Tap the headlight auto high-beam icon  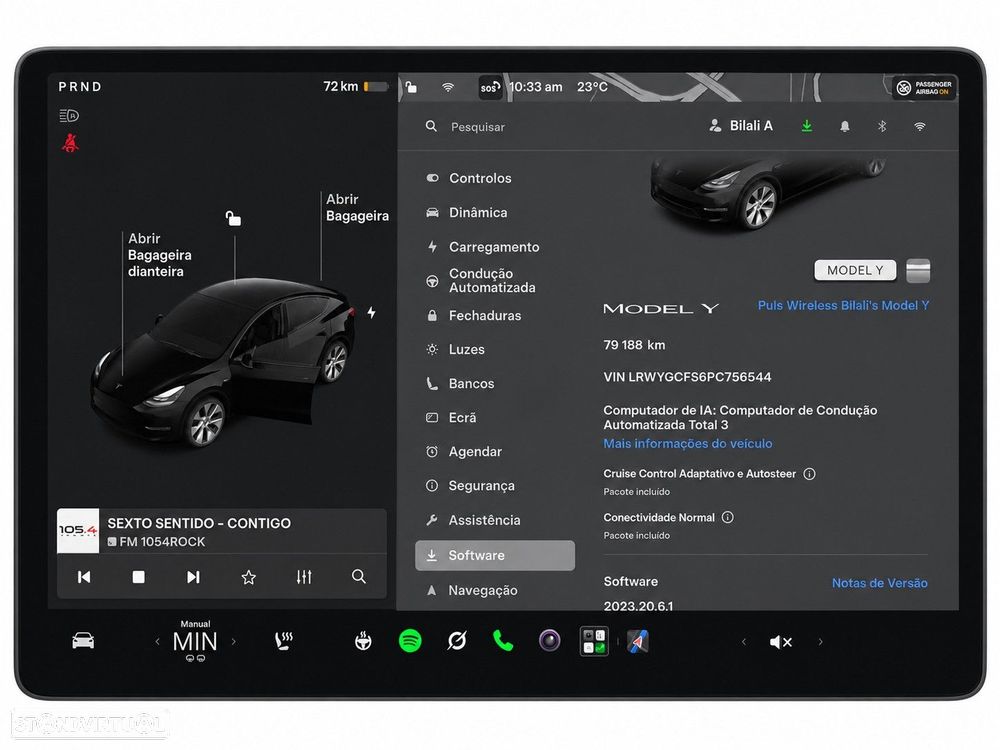coord(69,115)
